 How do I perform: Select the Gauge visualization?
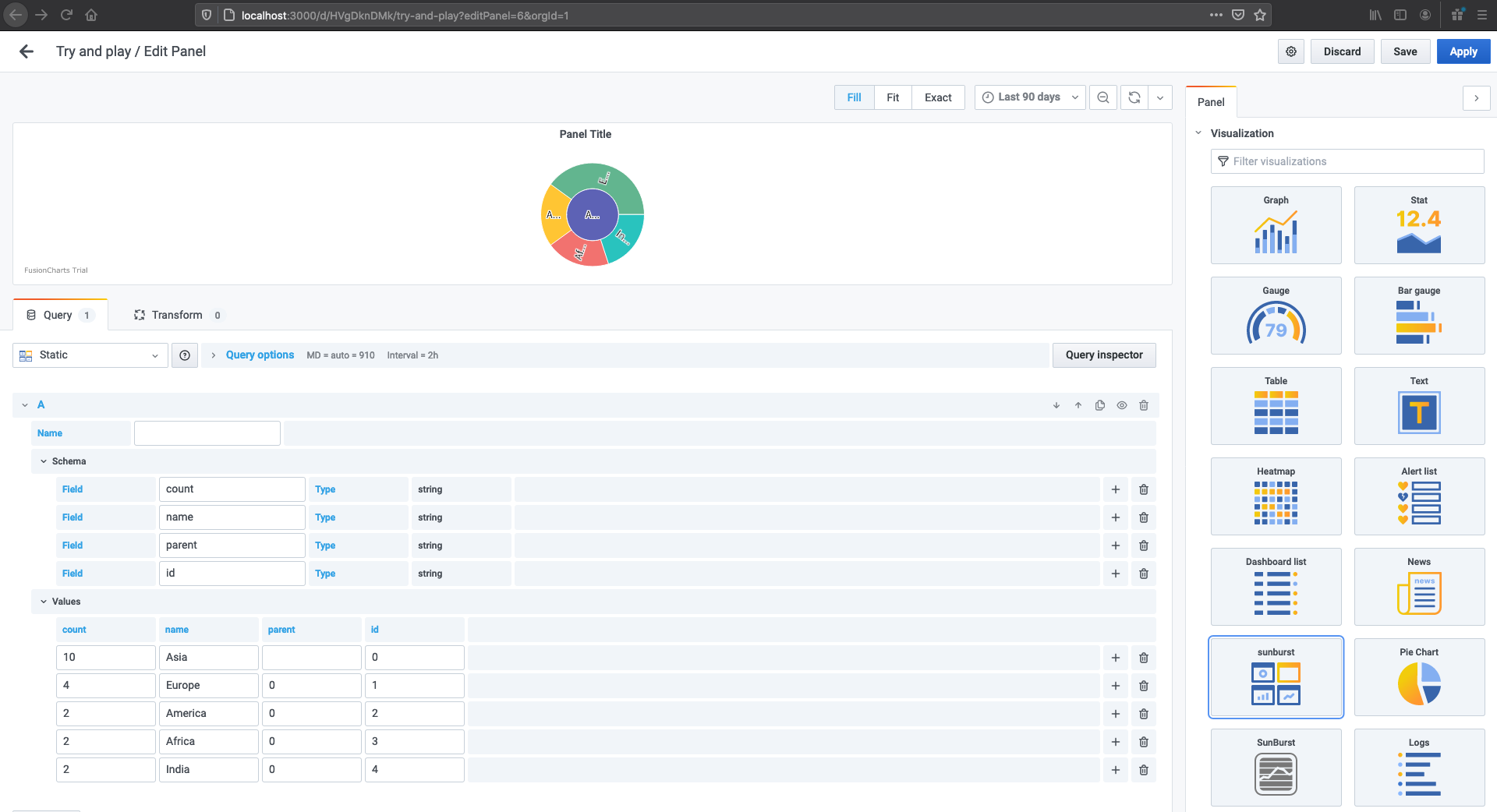coord(1276,316)
